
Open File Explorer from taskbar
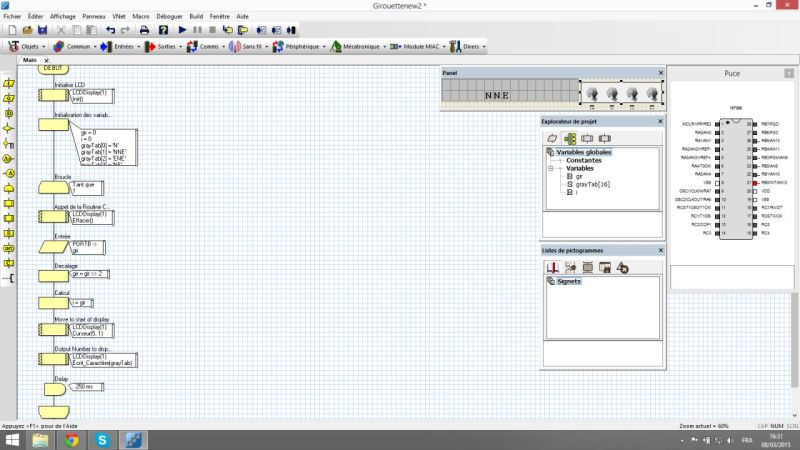(x=40, y=440)
